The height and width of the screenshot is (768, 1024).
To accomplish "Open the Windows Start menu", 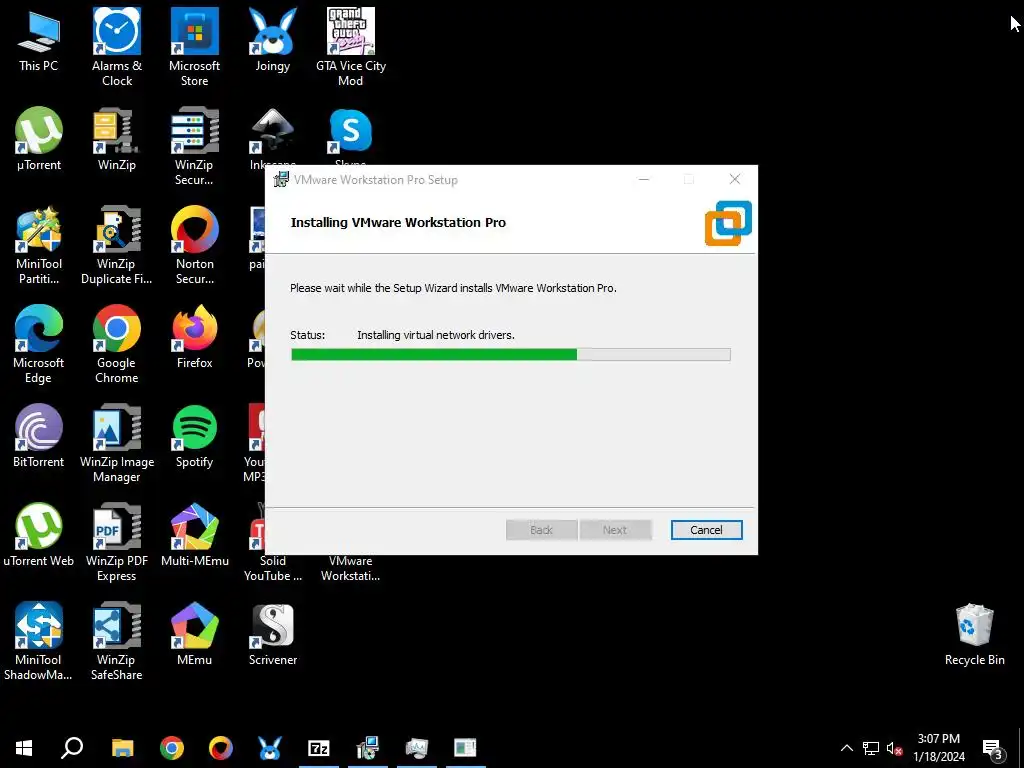I will 24,748.
